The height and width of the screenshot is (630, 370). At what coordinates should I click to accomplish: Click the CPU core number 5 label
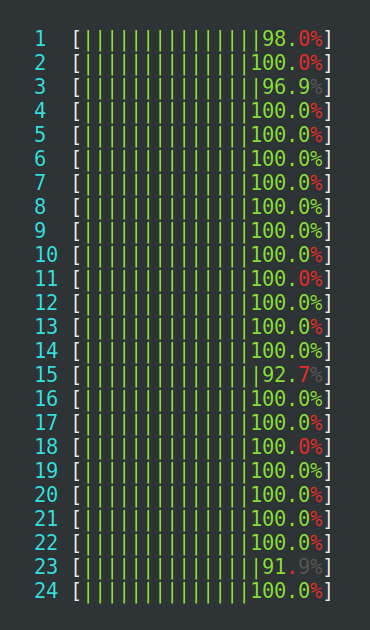40,135
